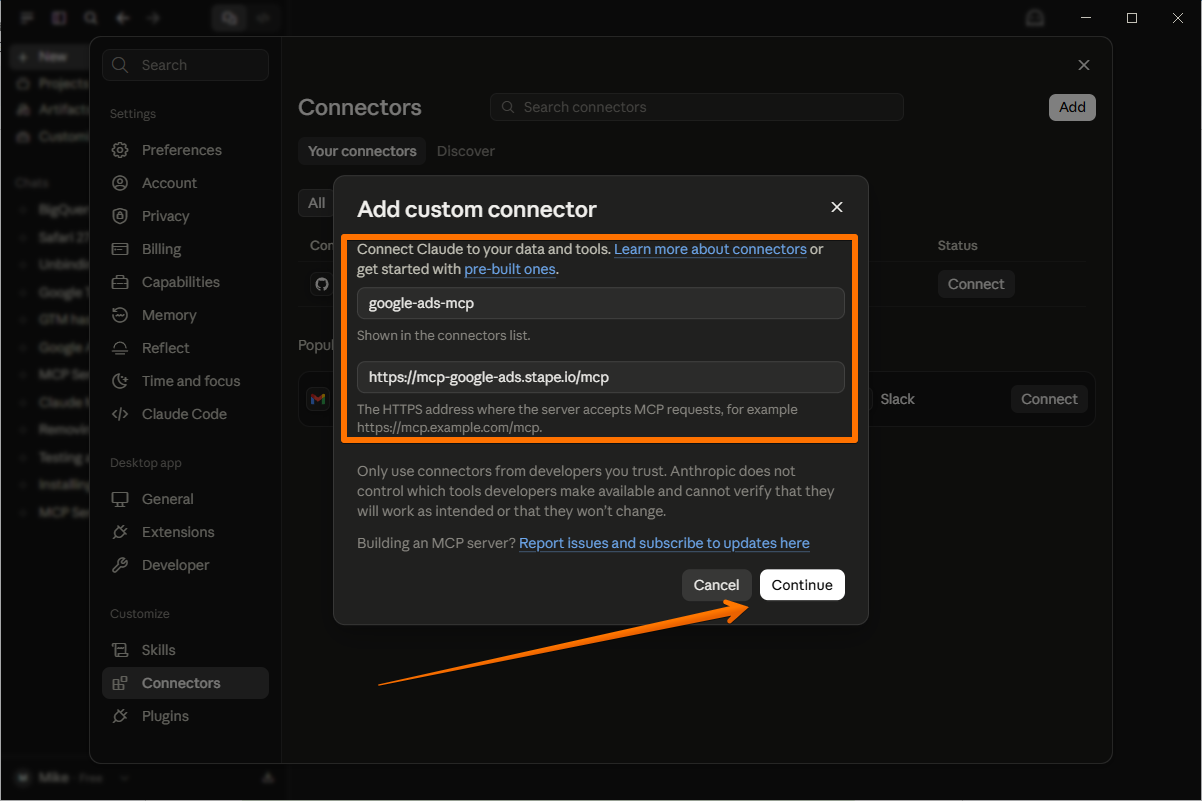Click the Capabilities briefcase icon
This screenshot has height=801, width=1202.
pyautogui.click(x=120, y=282)
